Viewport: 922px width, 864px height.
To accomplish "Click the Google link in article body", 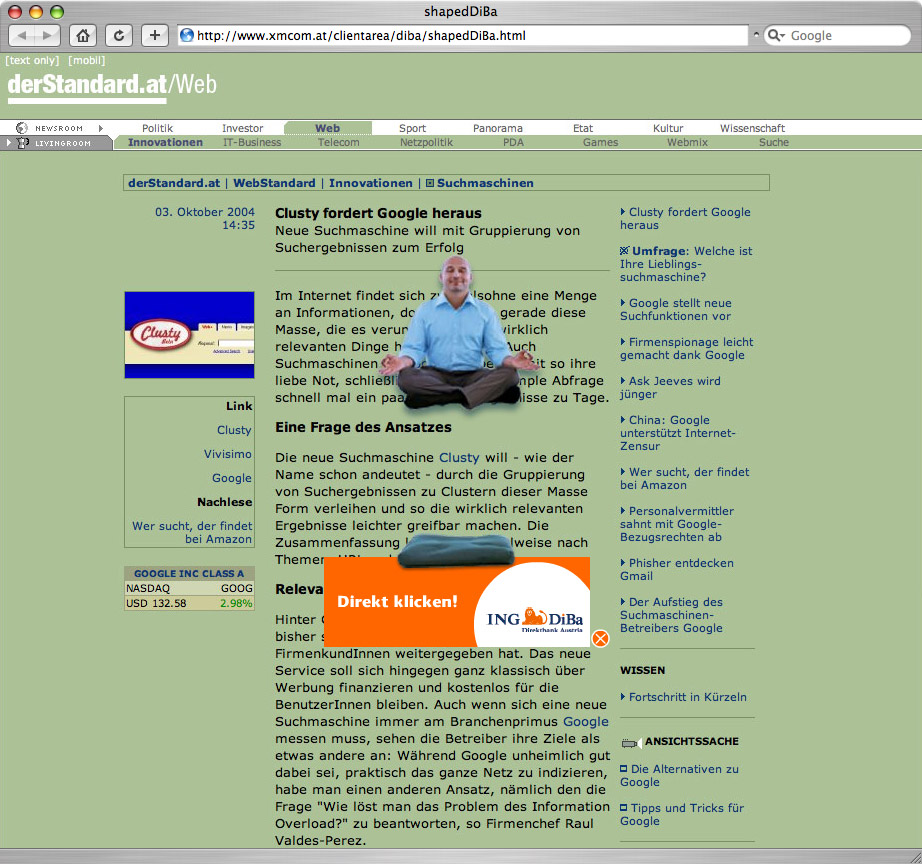I will click(586, 722).
